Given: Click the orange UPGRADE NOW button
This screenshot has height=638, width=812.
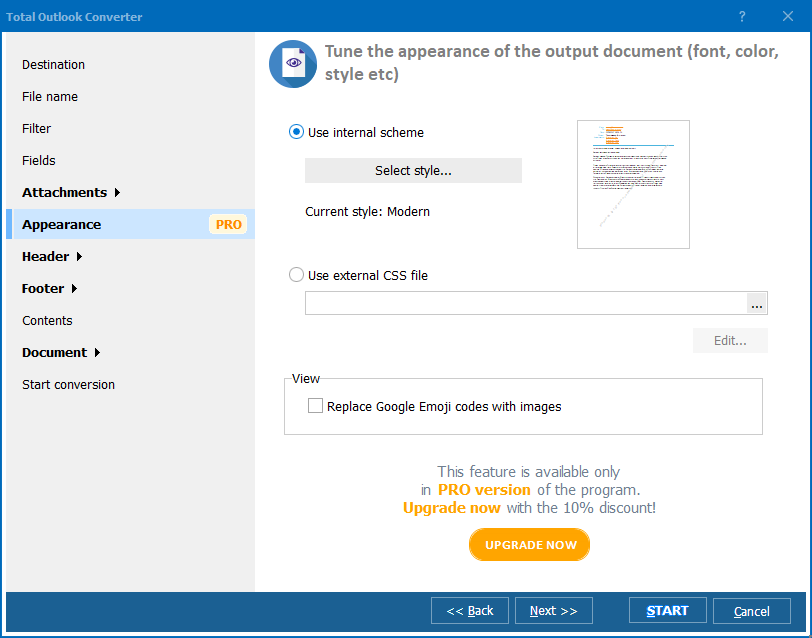Looking at the screenshot, I should click(530, 545).
